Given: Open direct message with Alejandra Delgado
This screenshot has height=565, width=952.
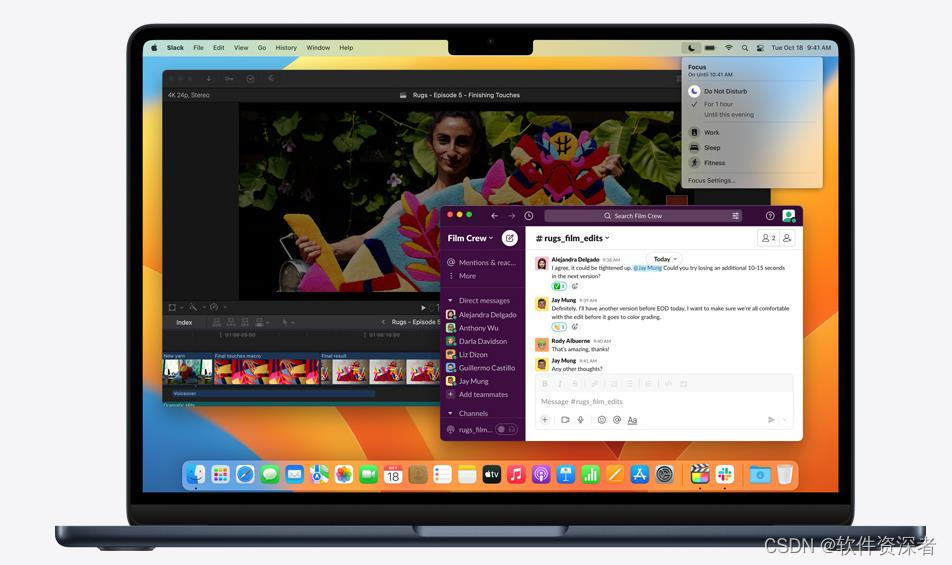Looking at the screenshot, I should [482, 314].
